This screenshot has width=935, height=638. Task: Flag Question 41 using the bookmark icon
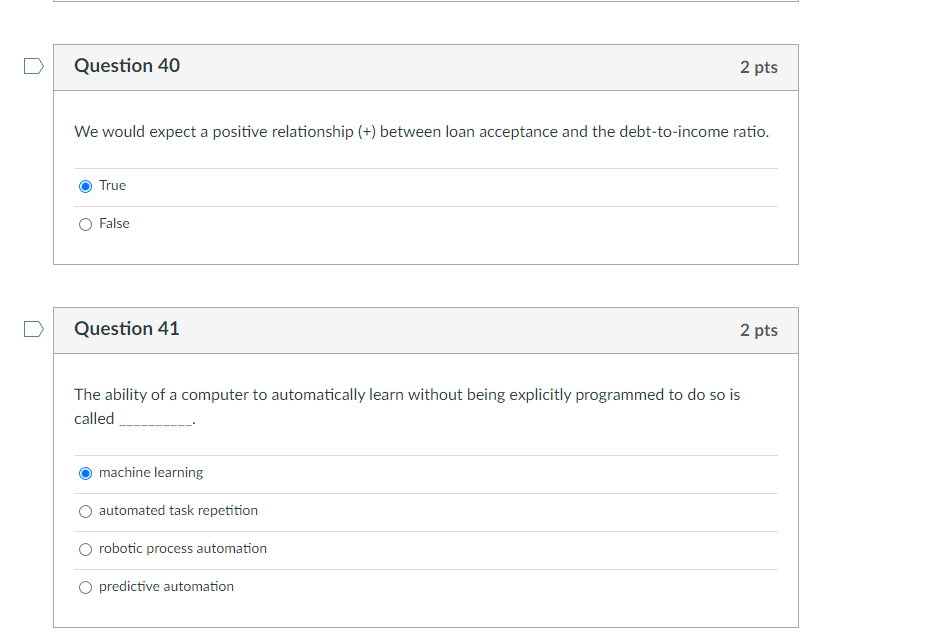pyautogui.click(x=34, y=329)
